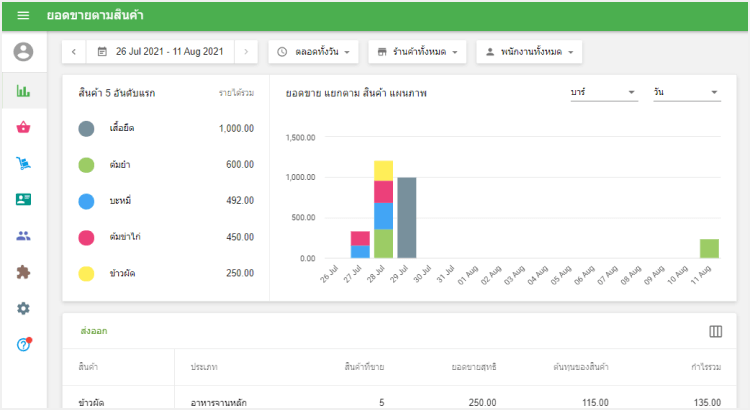This screenshot has width=750, height=410.
Task: Select the bar chart reports icon
Action: [24, 91]
